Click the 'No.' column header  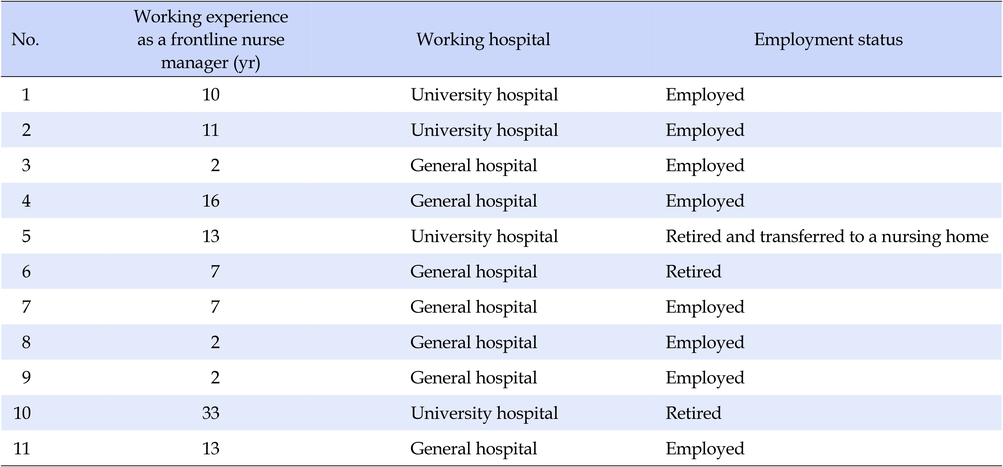[x=26, y=40]
